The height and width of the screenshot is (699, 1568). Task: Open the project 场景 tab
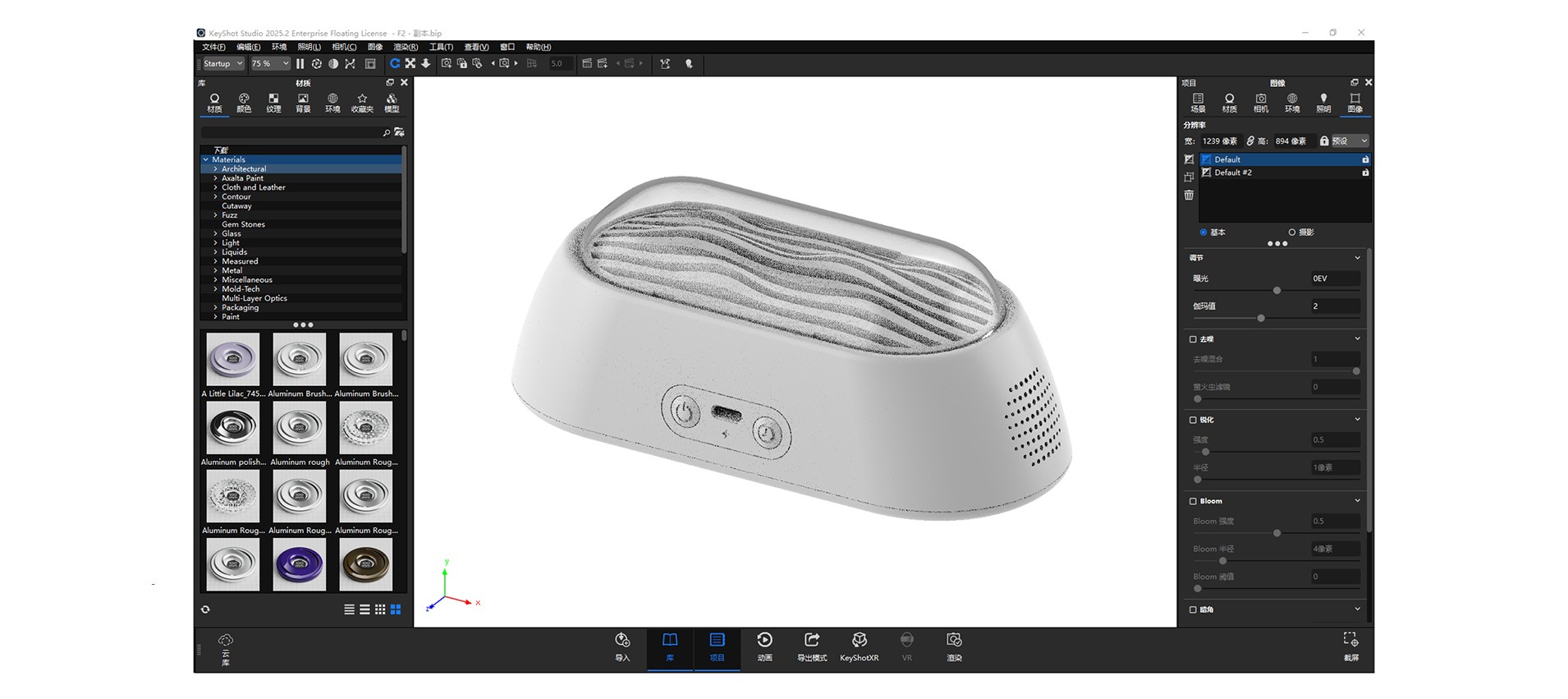[x=1199, y=103]
